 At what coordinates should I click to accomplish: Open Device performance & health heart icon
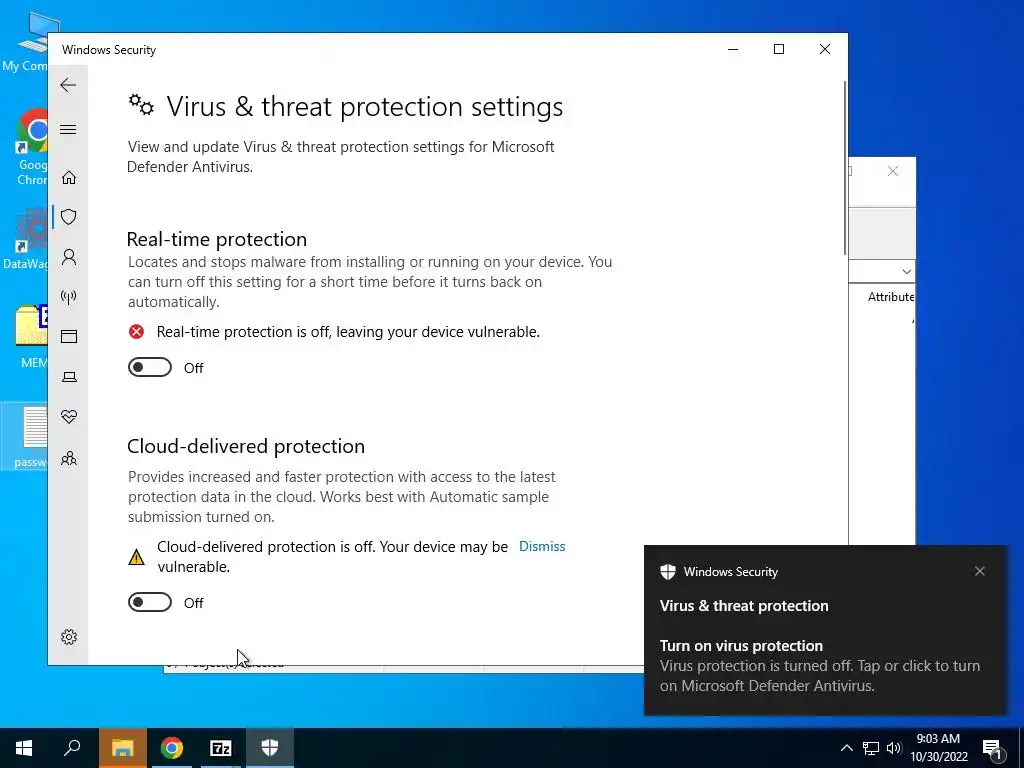69,416
